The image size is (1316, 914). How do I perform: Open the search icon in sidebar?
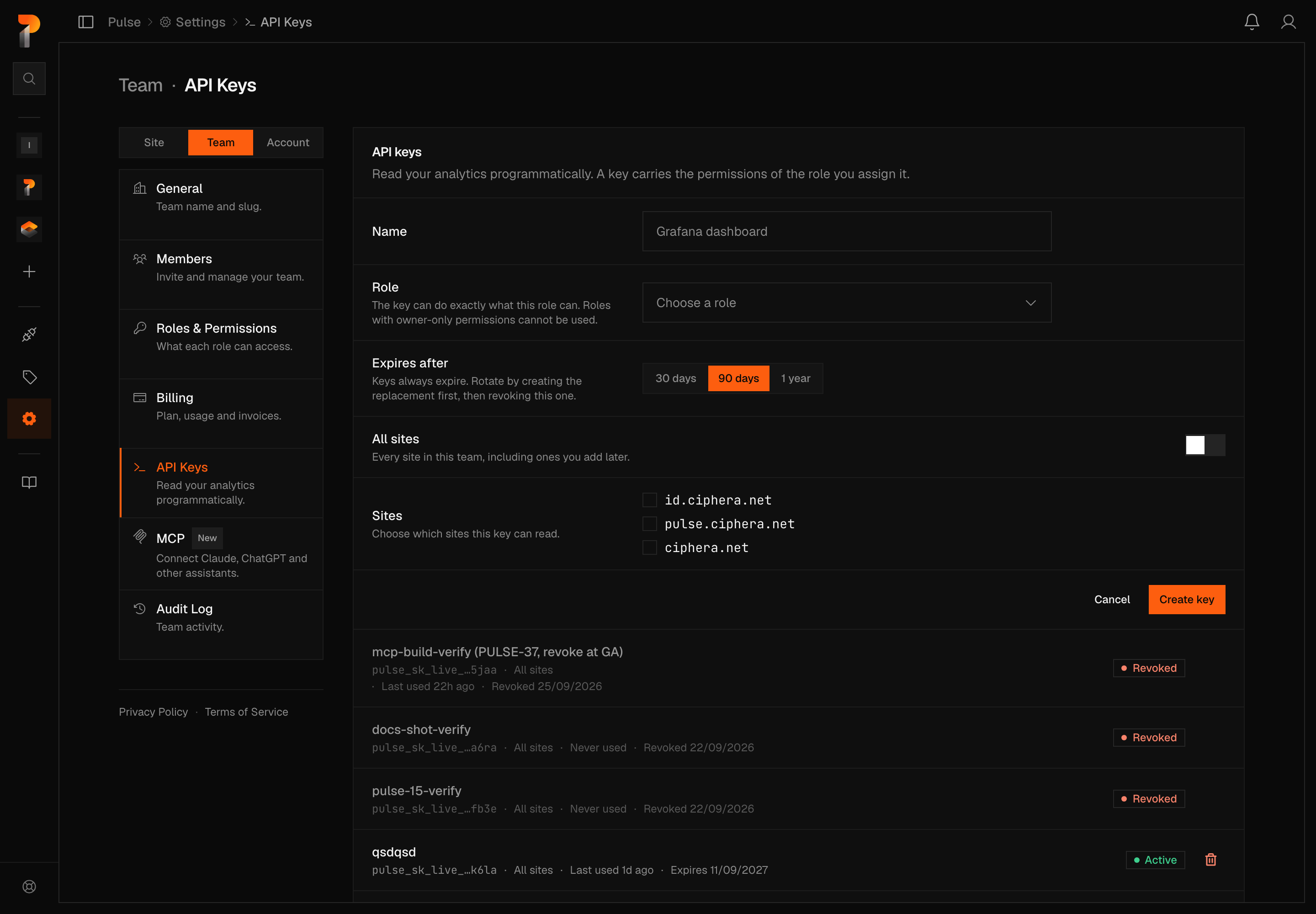29,79
